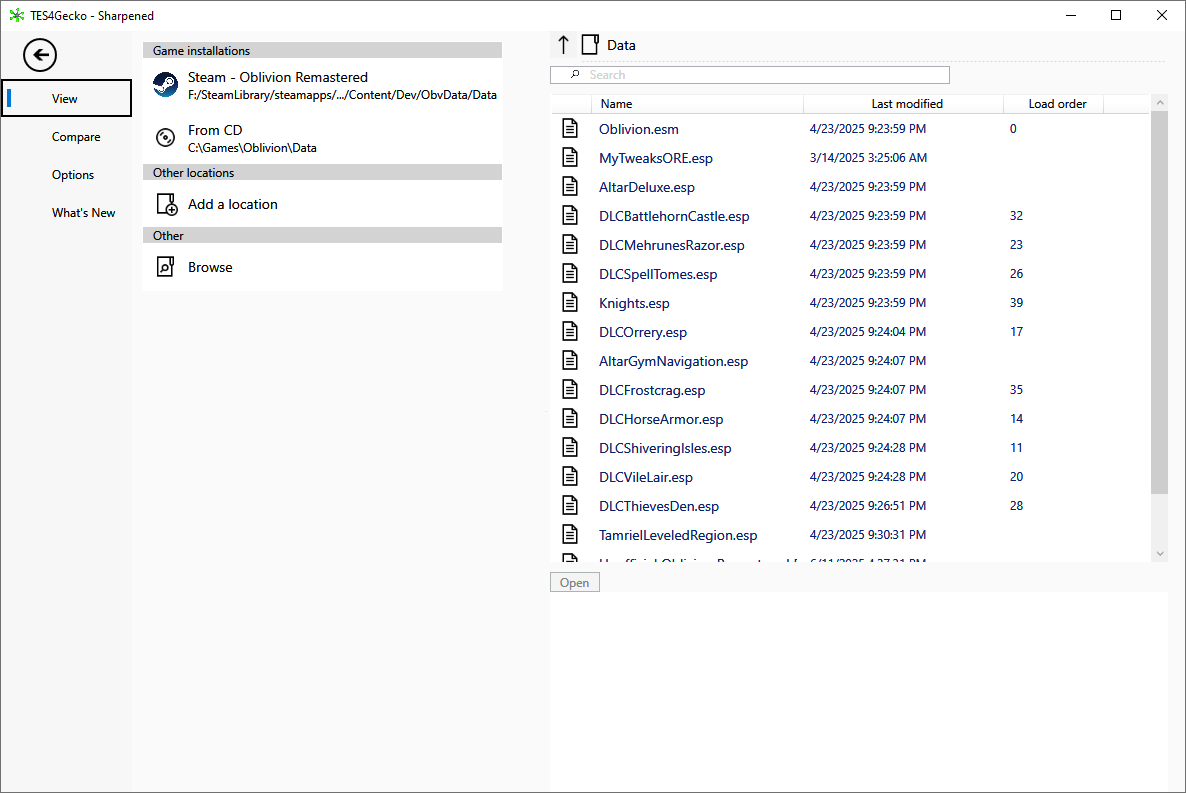Sort files by the Name column header

697,104
